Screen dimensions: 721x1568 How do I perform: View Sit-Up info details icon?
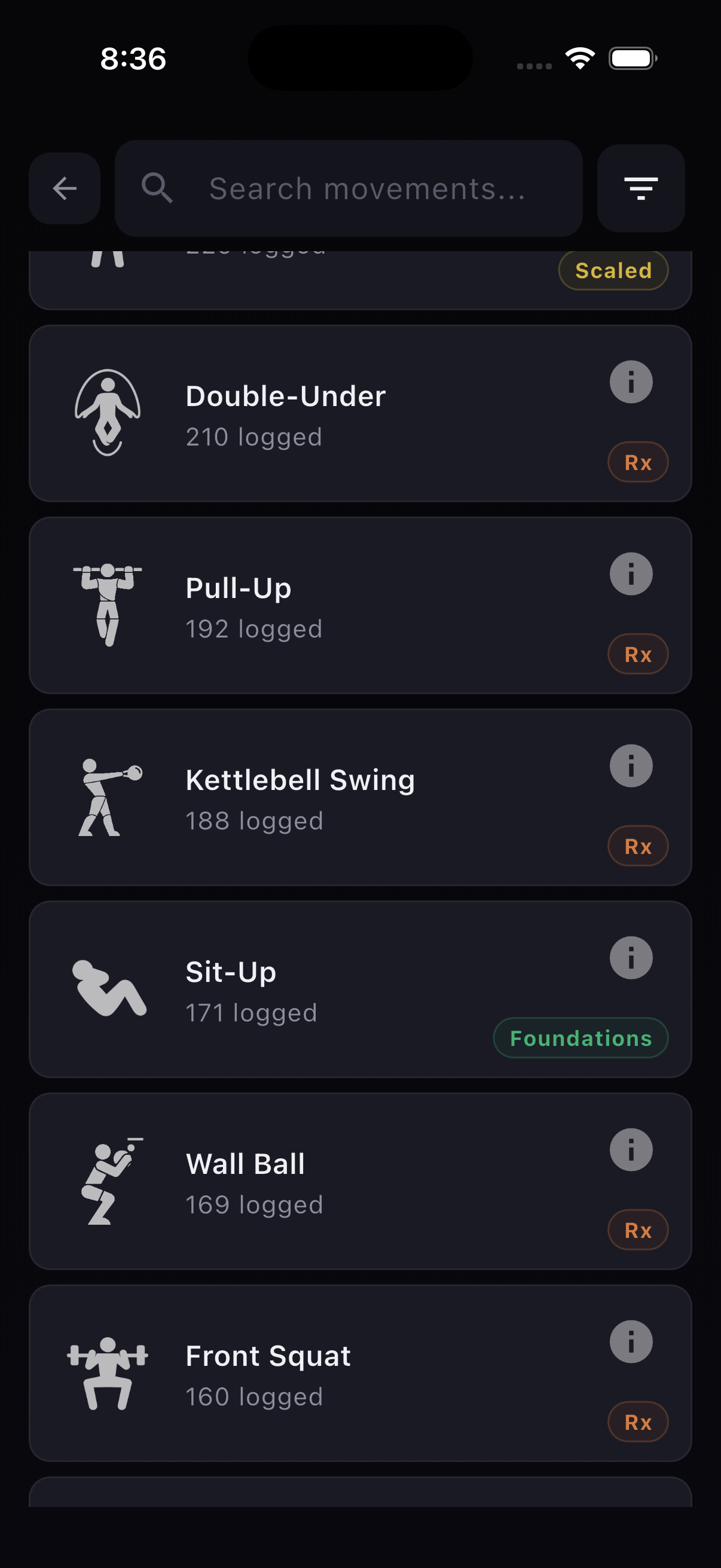631,957
